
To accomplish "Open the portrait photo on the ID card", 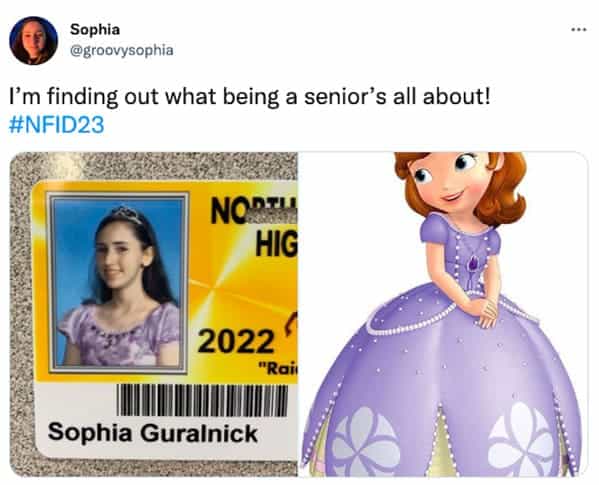I will (117, 283).
